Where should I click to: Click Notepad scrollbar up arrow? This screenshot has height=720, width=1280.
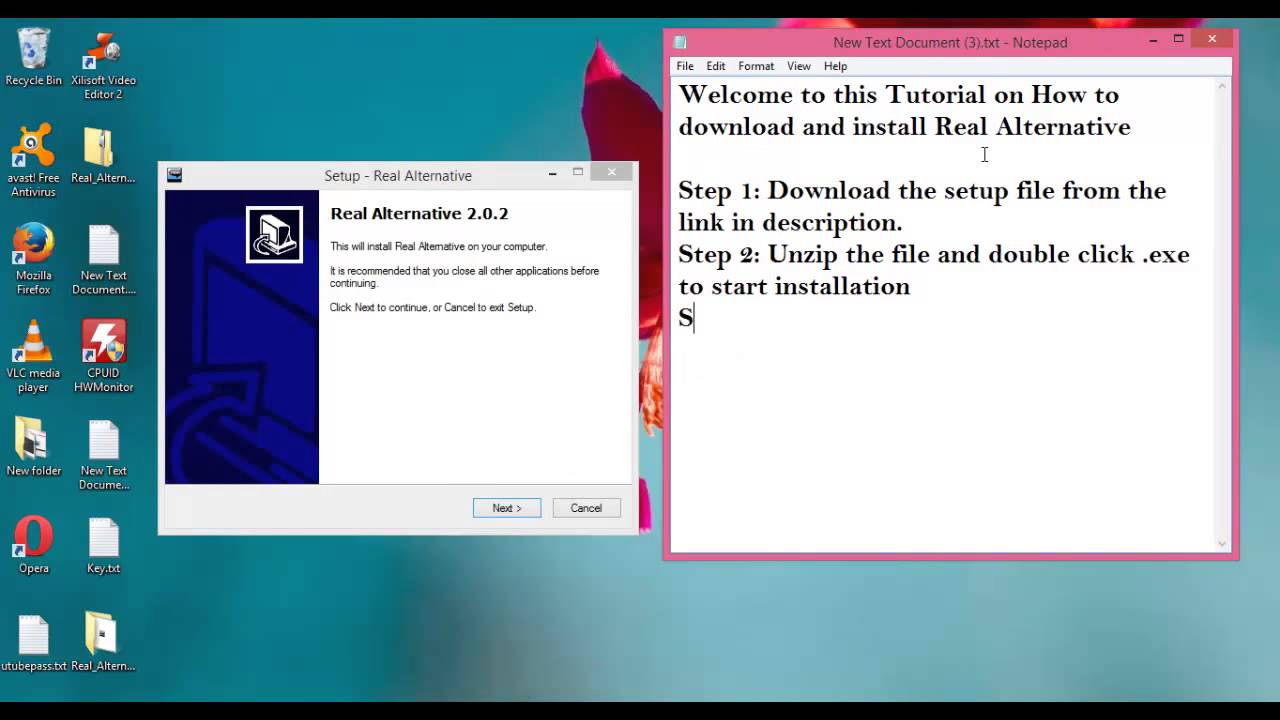point(1222,87)
